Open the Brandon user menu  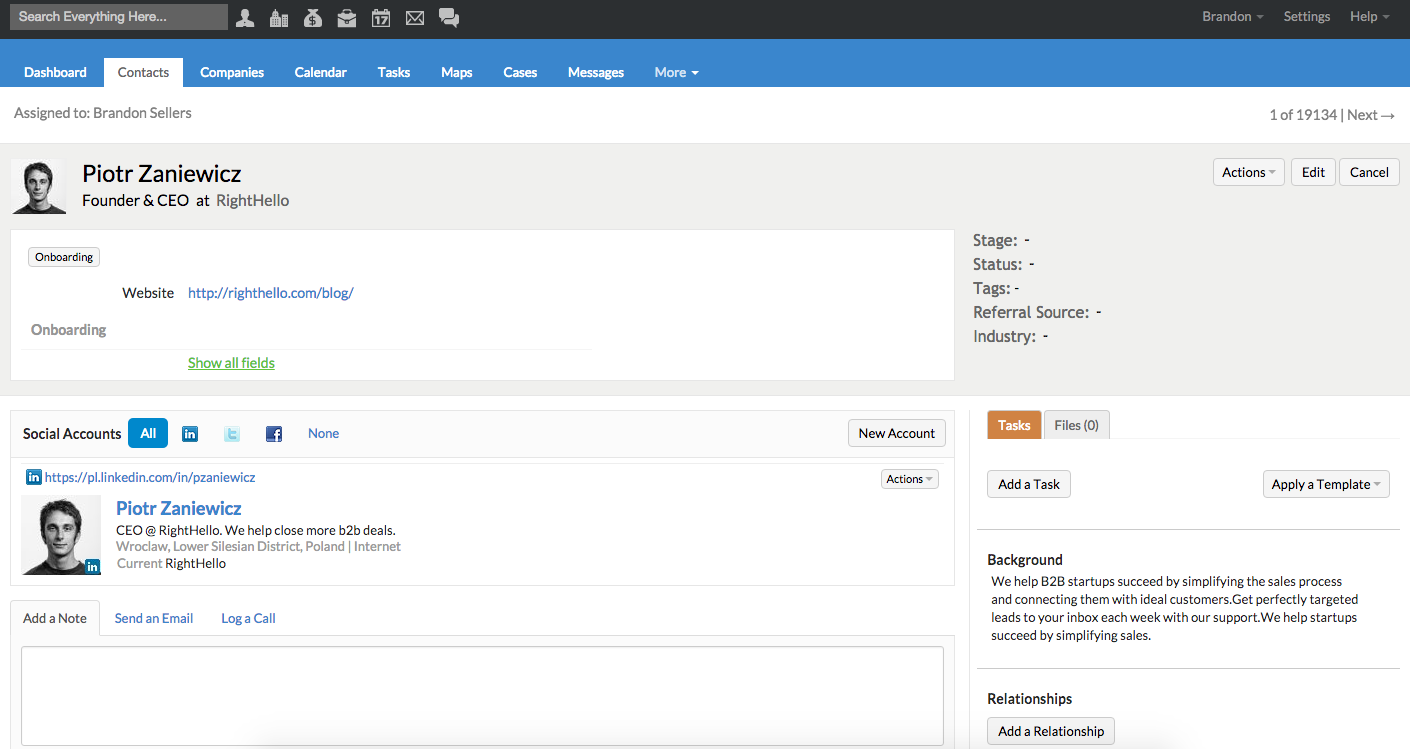(x=1232, y=17)
